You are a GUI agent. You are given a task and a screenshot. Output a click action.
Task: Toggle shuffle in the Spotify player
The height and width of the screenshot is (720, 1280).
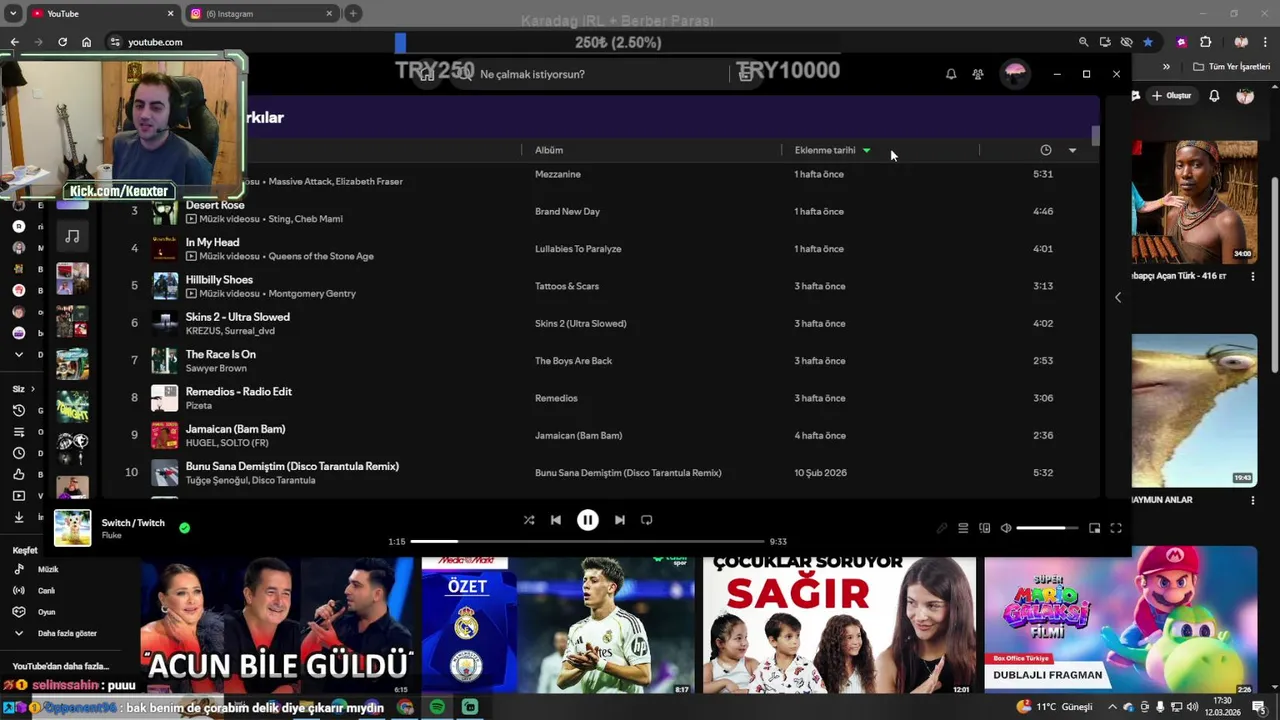click(529, 520)
